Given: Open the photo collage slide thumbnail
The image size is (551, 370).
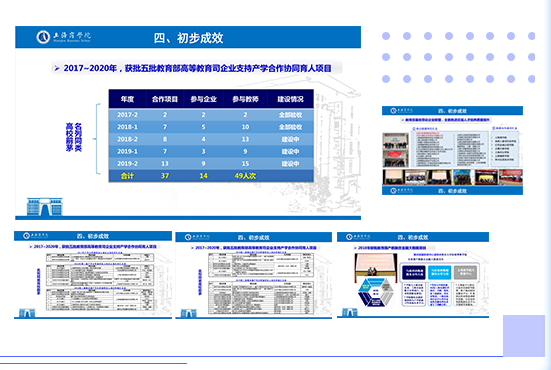Looking at the screenshot, I should click(x=452, y=150).
